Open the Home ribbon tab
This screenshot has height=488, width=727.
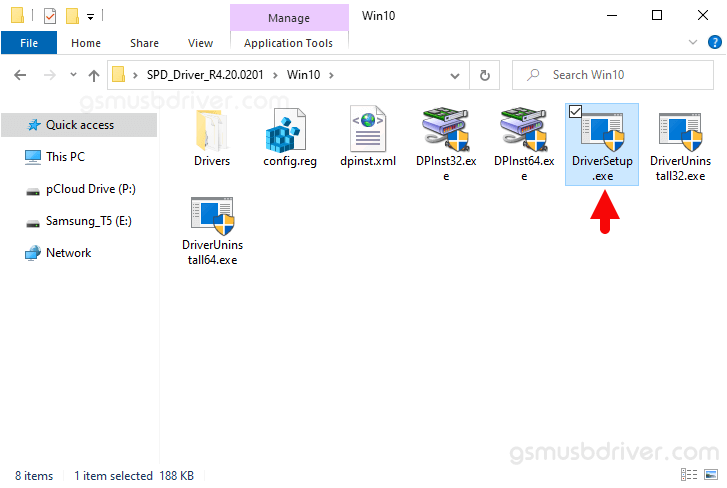pos(86,43)
